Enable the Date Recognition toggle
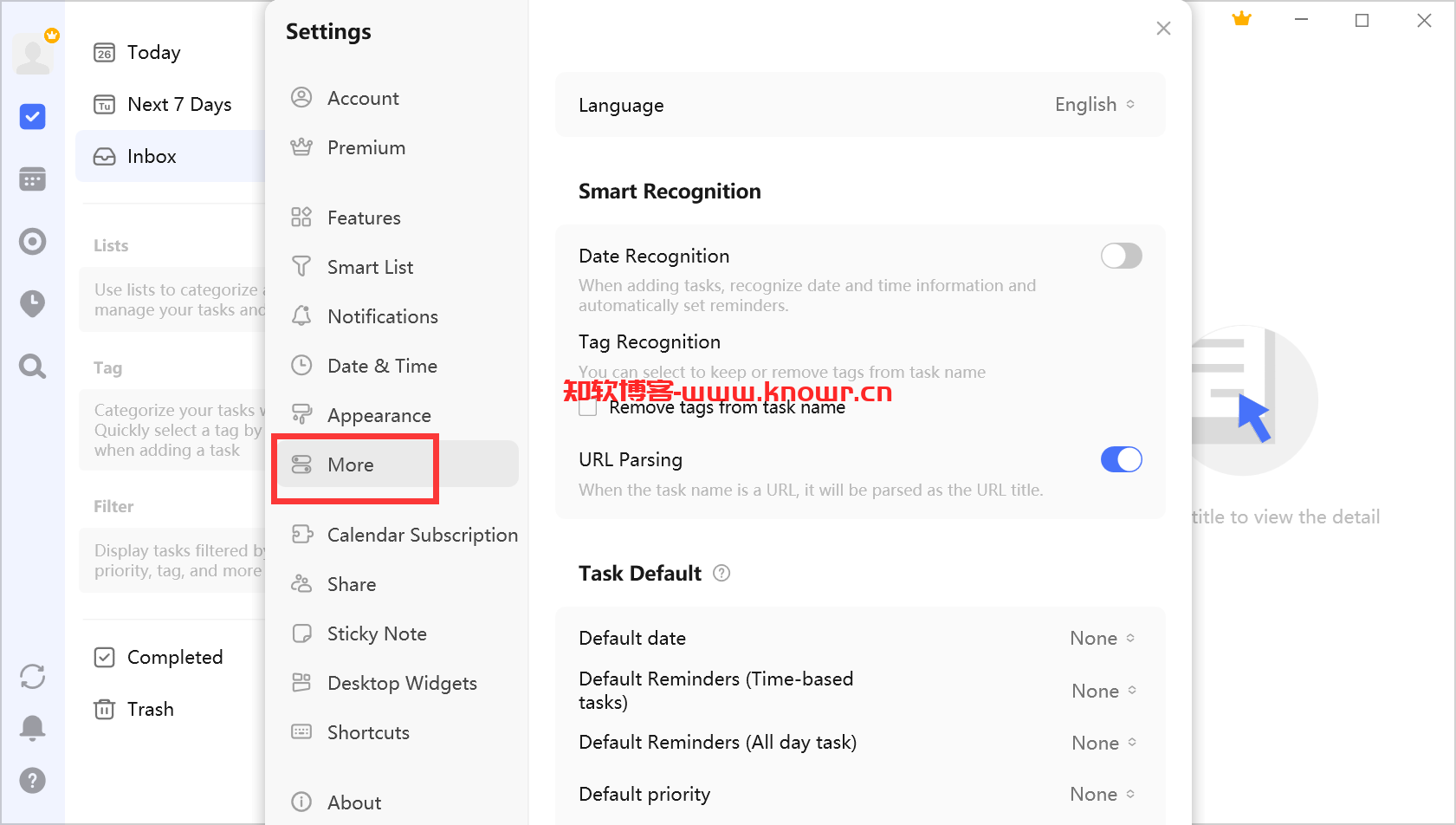The height and width of the screenshot is (825, 1456). (x=1121, y=256)
